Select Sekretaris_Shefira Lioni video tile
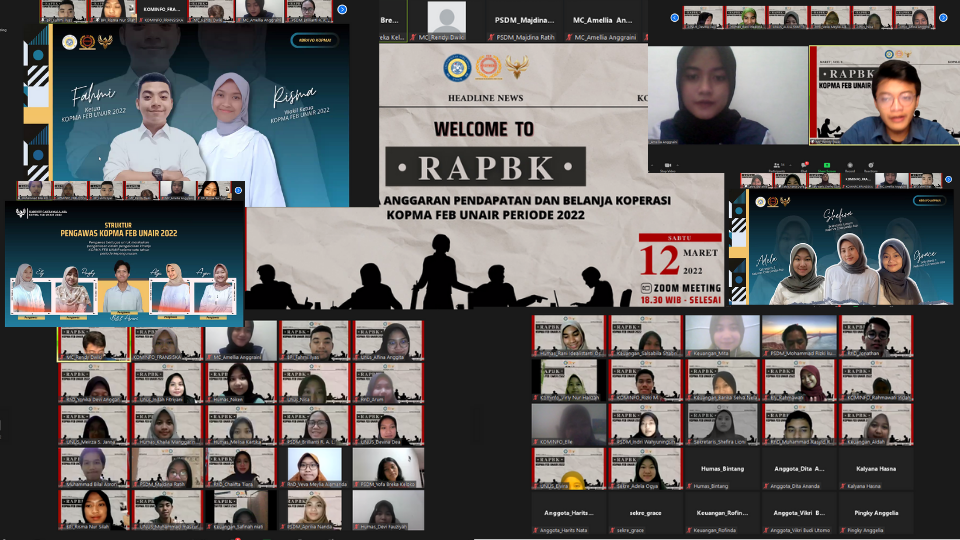This screenshot has height=540, width=960. [722, 424]
